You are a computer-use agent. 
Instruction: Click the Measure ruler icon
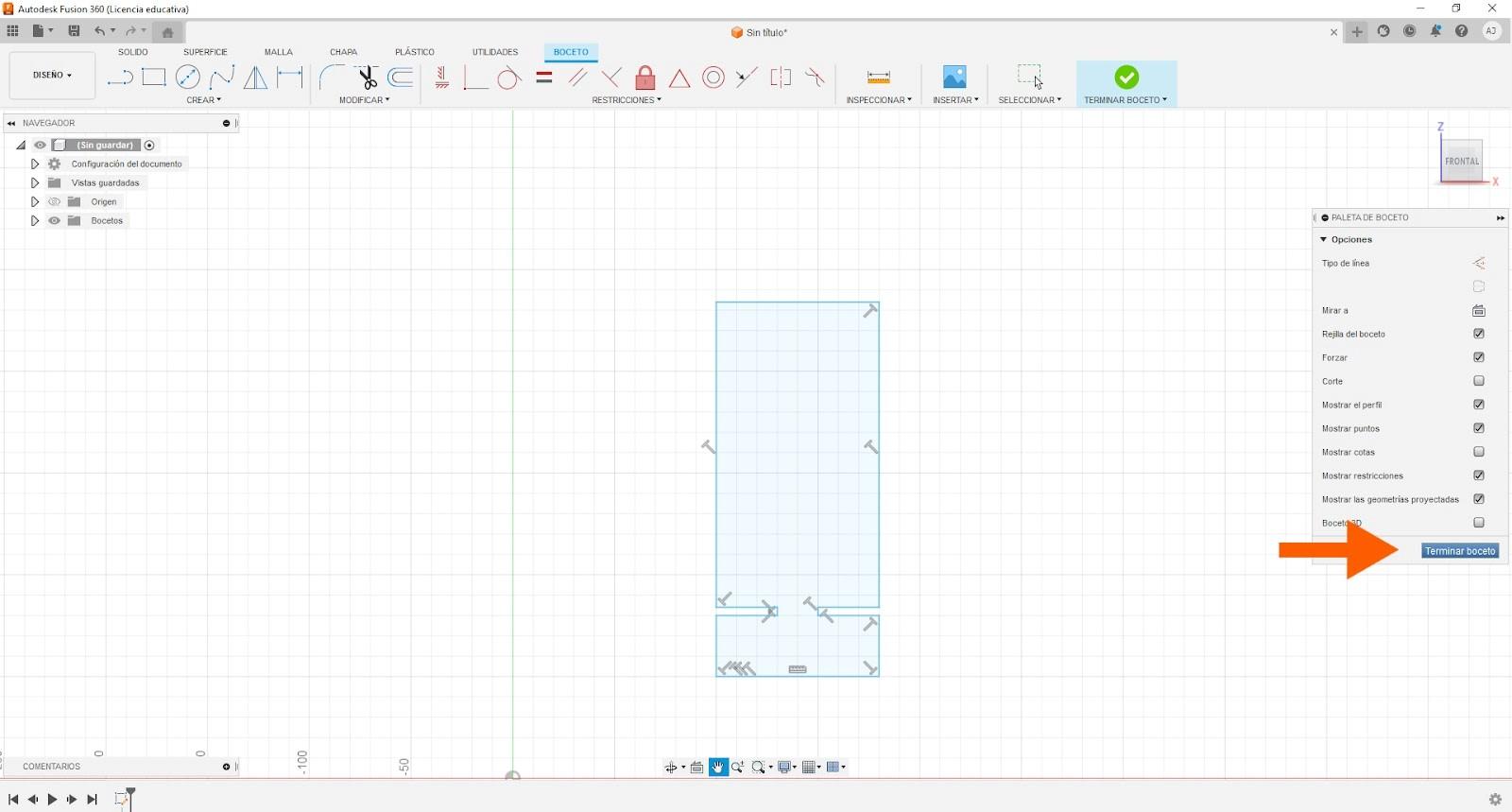pyautogui.click(x=879, y=78)
